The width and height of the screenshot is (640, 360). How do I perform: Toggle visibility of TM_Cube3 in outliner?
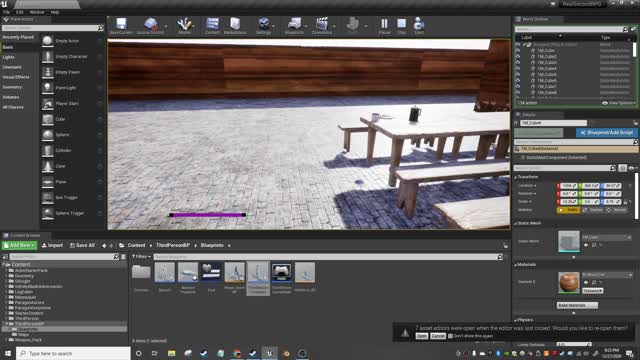[518, 62]
